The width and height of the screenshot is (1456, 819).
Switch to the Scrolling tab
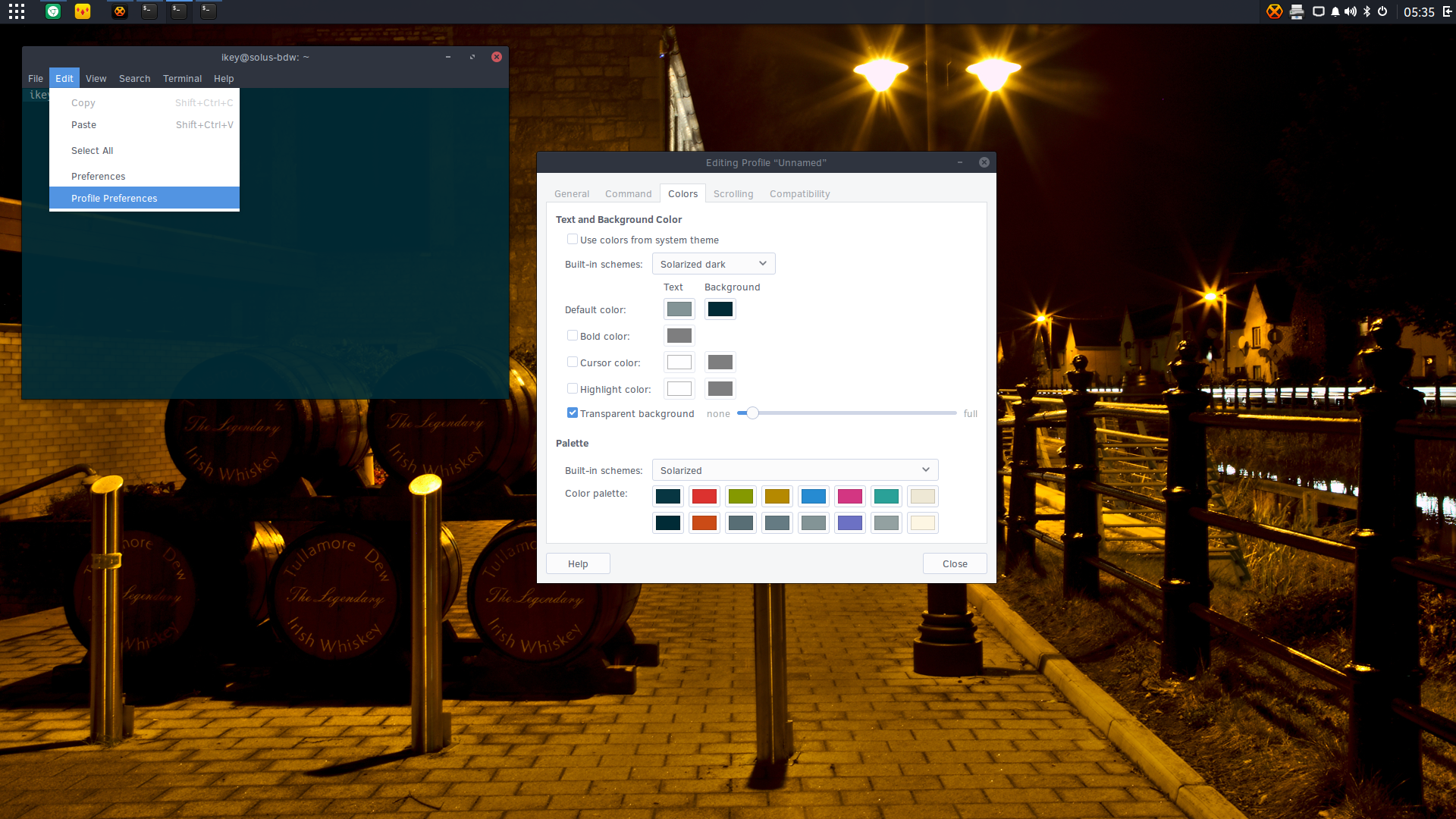coord(733,193)
